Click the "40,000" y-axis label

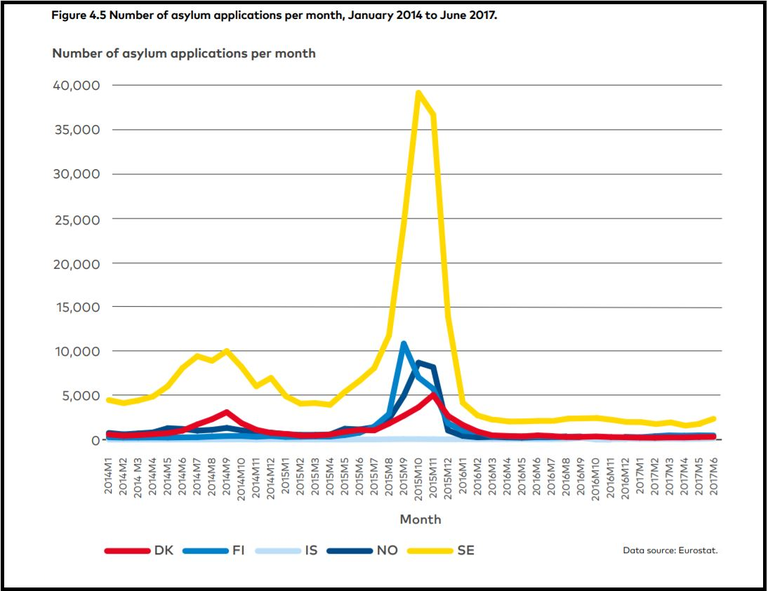[x=74, y=85]
